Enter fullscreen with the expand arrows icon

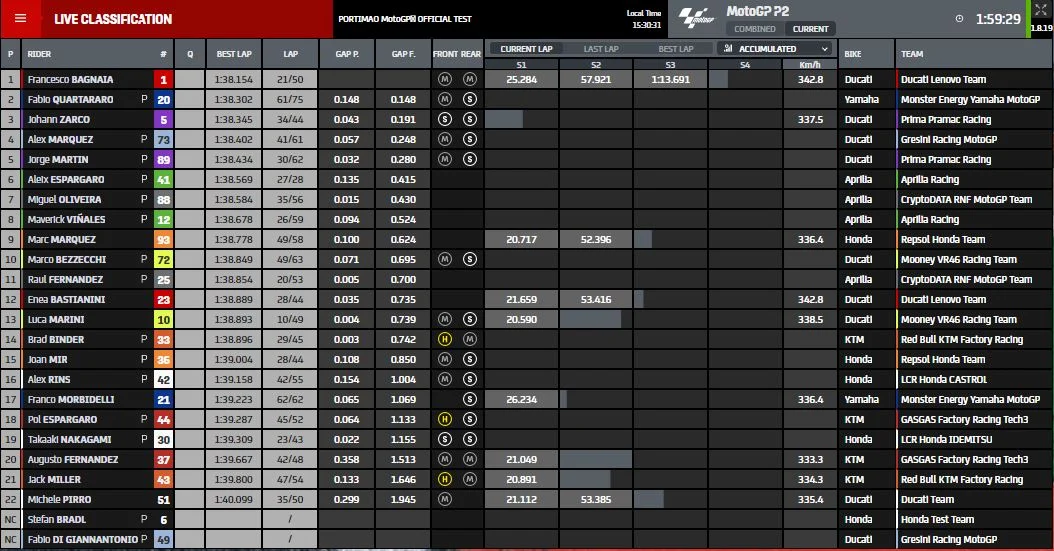(x=1041, y=9)
